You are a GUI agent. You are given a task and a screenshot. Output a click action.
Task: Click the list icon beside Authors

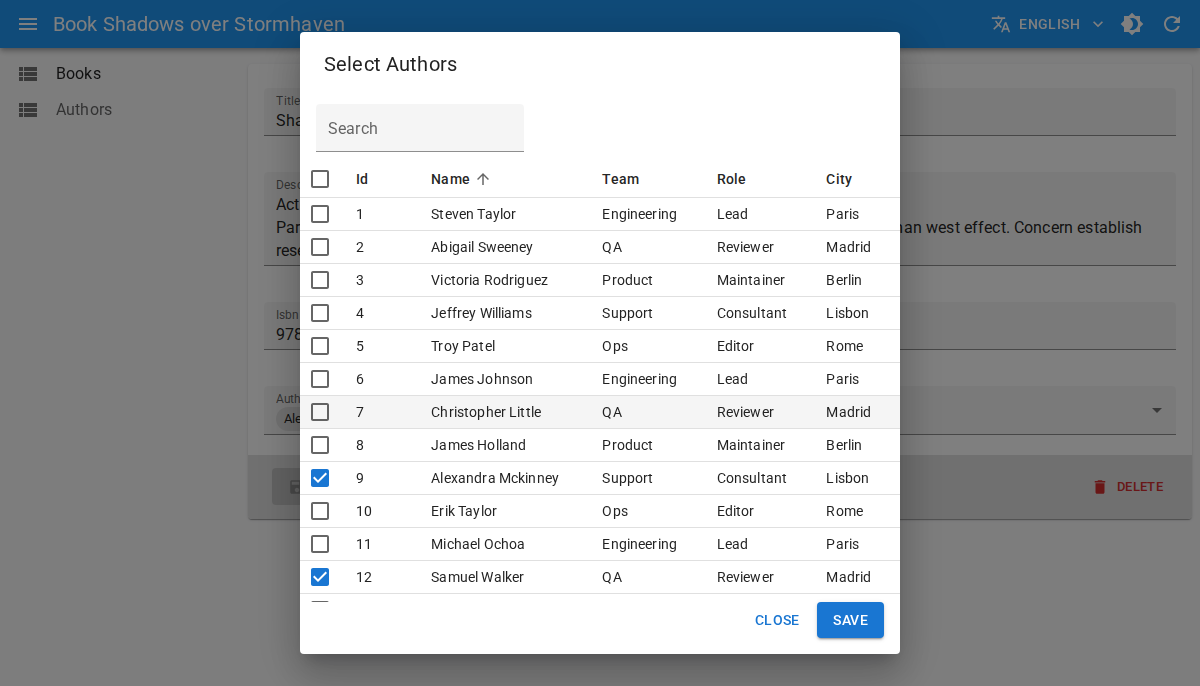tap(28, 110)
